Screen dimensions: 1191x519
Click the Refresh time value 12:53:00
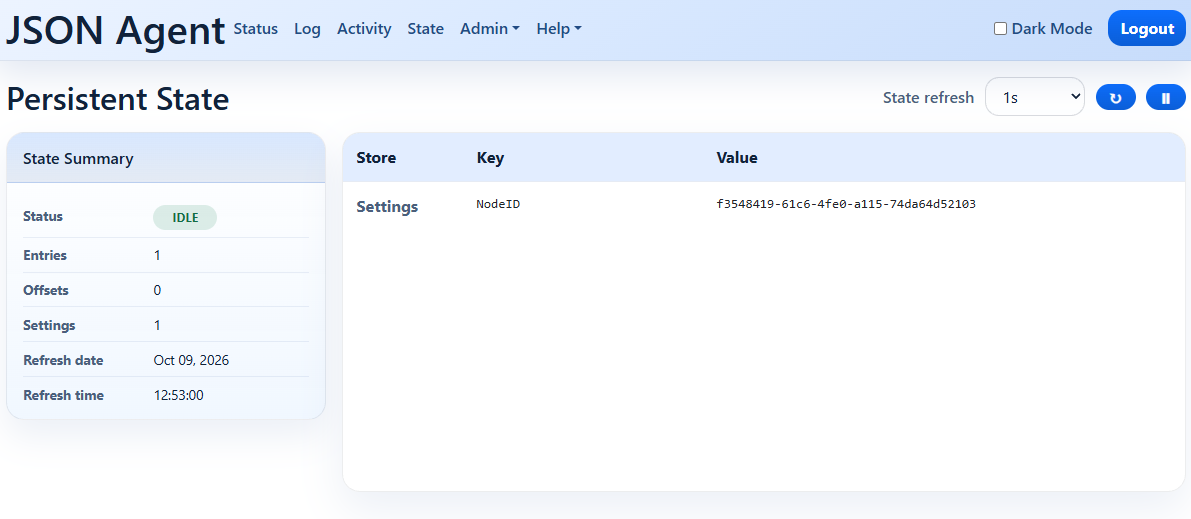point(178,395)
